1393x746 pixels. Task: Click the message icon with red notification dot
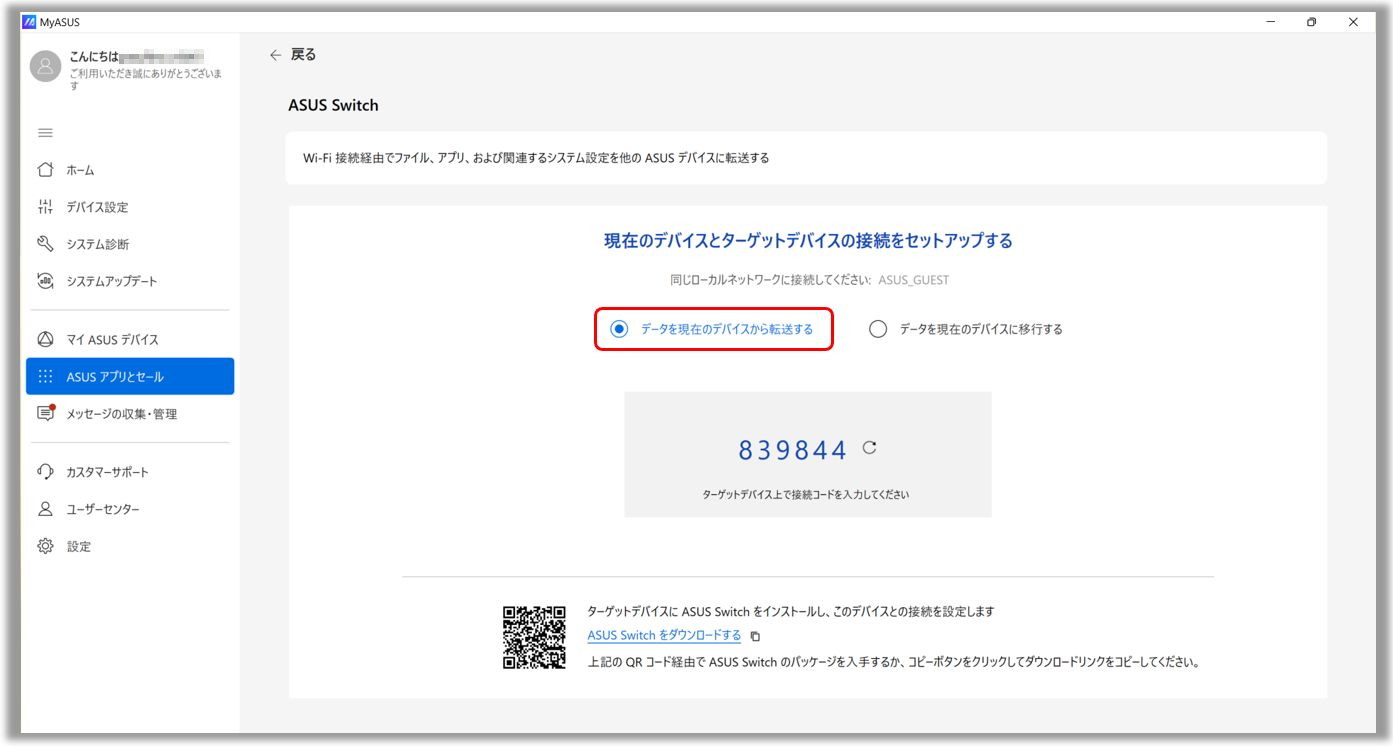pos(46,413)
